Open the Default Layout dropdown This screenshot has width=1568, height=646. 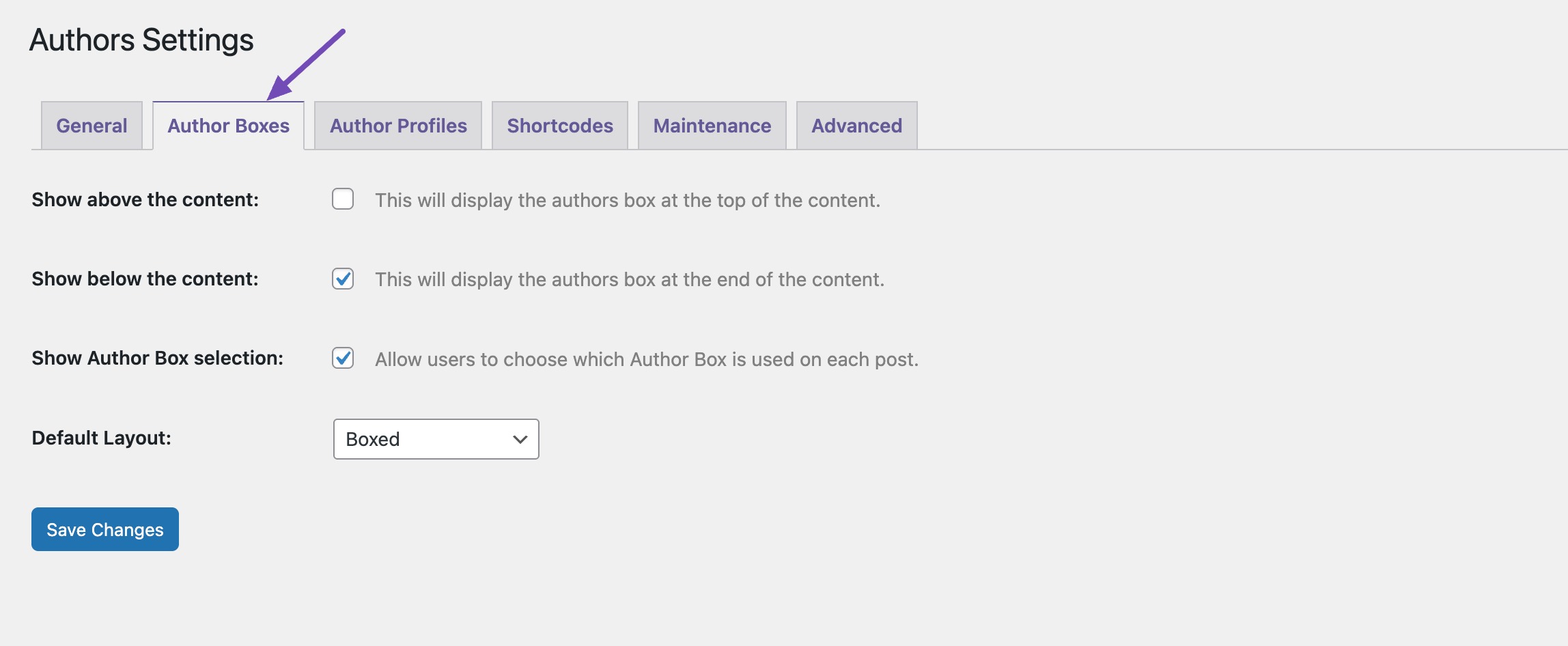pos(435,439)
